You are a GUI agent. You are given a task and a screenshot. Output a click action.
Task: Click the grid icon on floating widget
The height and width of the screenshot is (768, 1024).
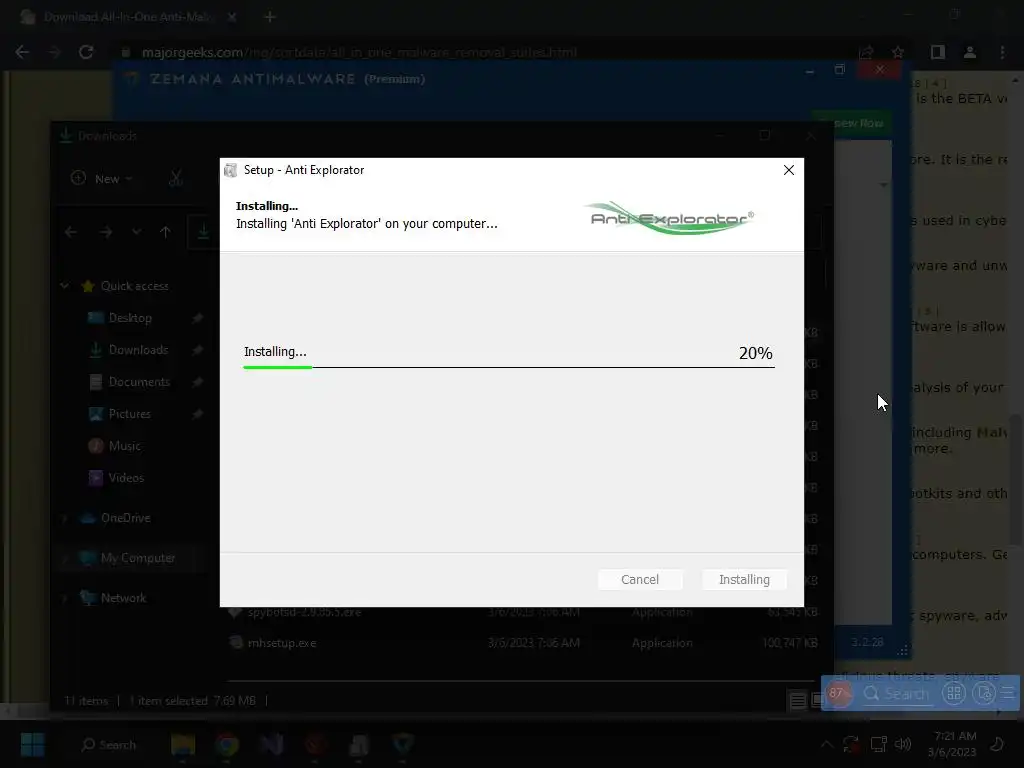953,694
